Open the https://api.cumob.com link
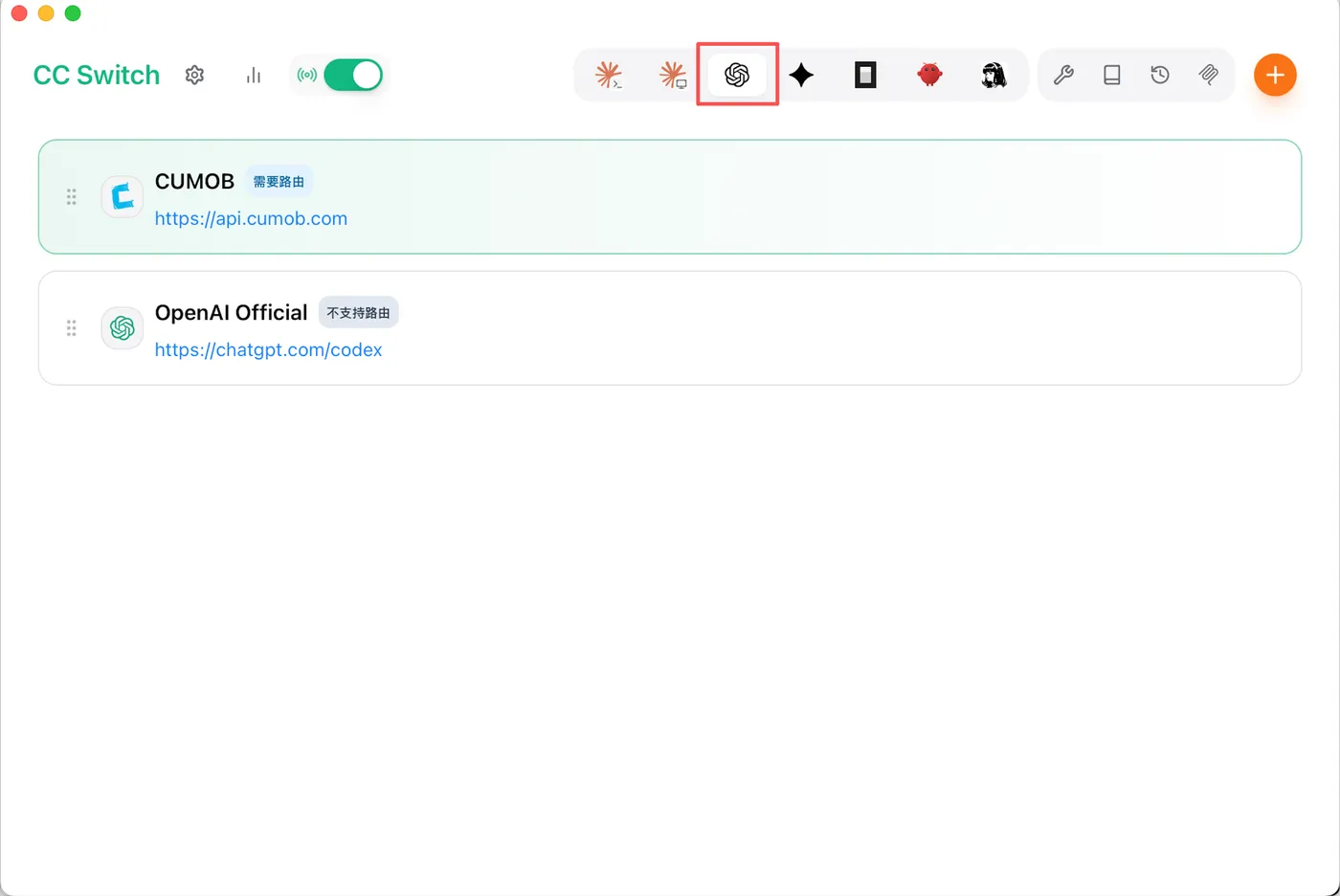1340x896 pixels. [251, 218]
